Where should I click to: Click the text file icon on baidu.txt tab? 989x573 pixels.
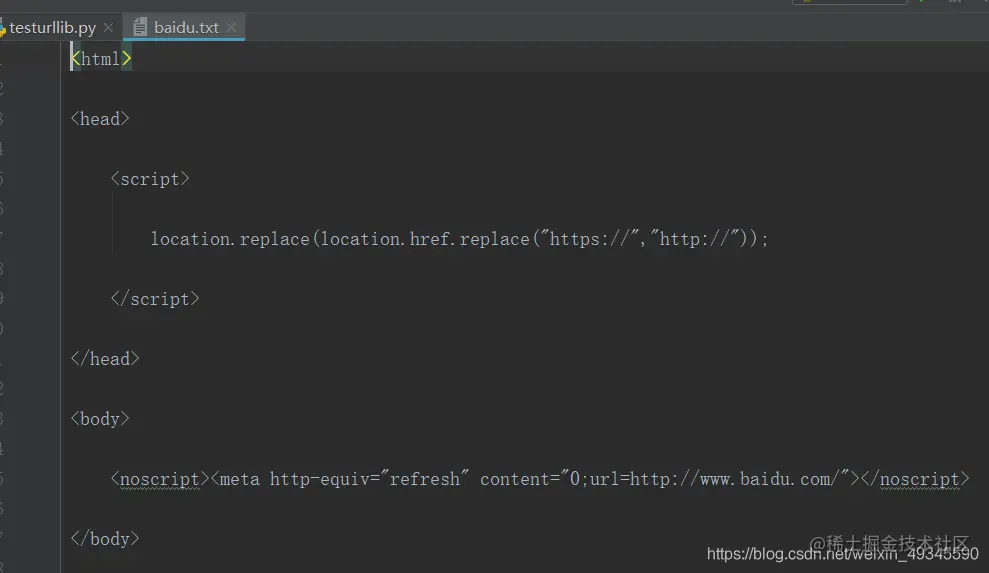click(x=140, y=27)
